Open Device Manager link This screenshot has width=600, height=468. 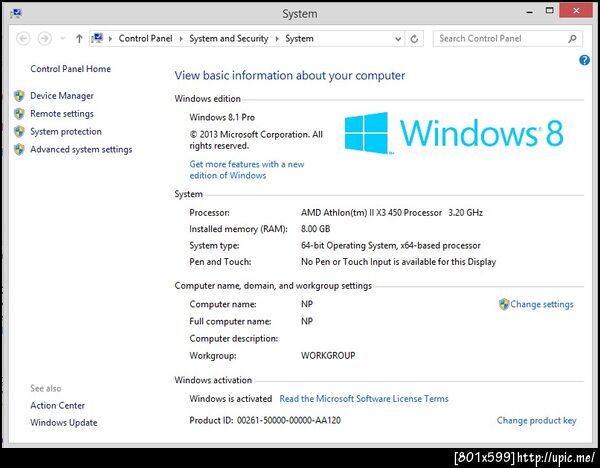[62, 96]
